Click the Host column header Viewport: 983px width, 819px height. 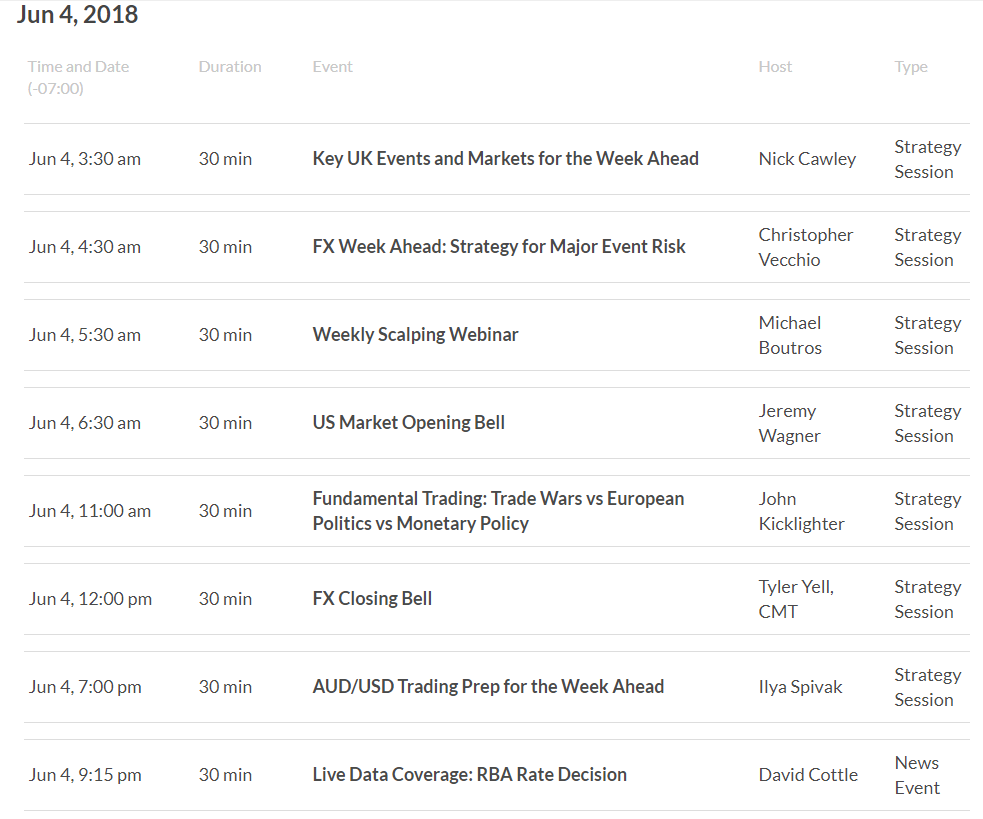pos(775,67)
